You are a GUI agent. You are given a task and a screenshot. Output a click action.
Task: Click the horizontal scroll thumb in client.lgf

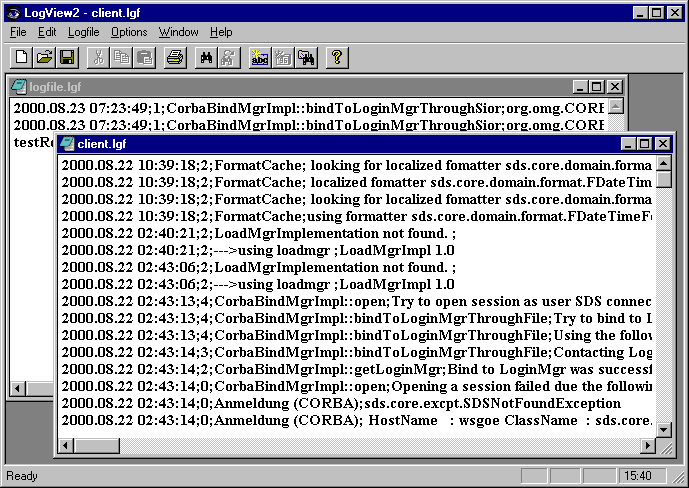point(97,445)
